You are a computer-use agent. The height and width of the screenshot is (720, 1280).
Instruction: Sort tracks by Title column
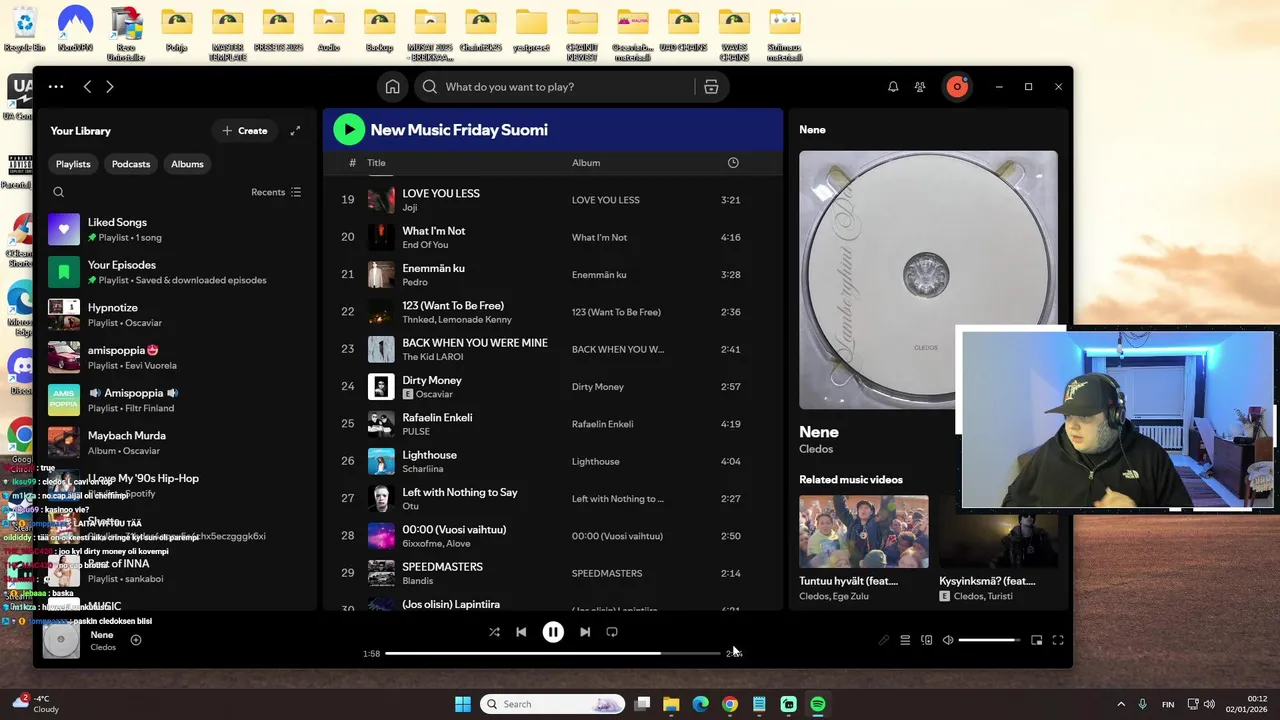(376, 163)
